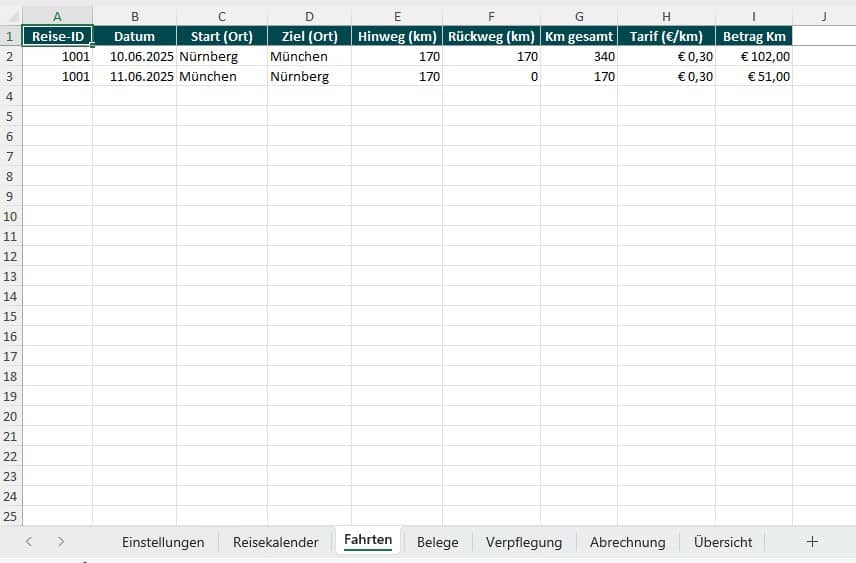Switch to the Reisekalender sheet tab
The height and width of the screenshot is (563, 856).
coord(275,542)
